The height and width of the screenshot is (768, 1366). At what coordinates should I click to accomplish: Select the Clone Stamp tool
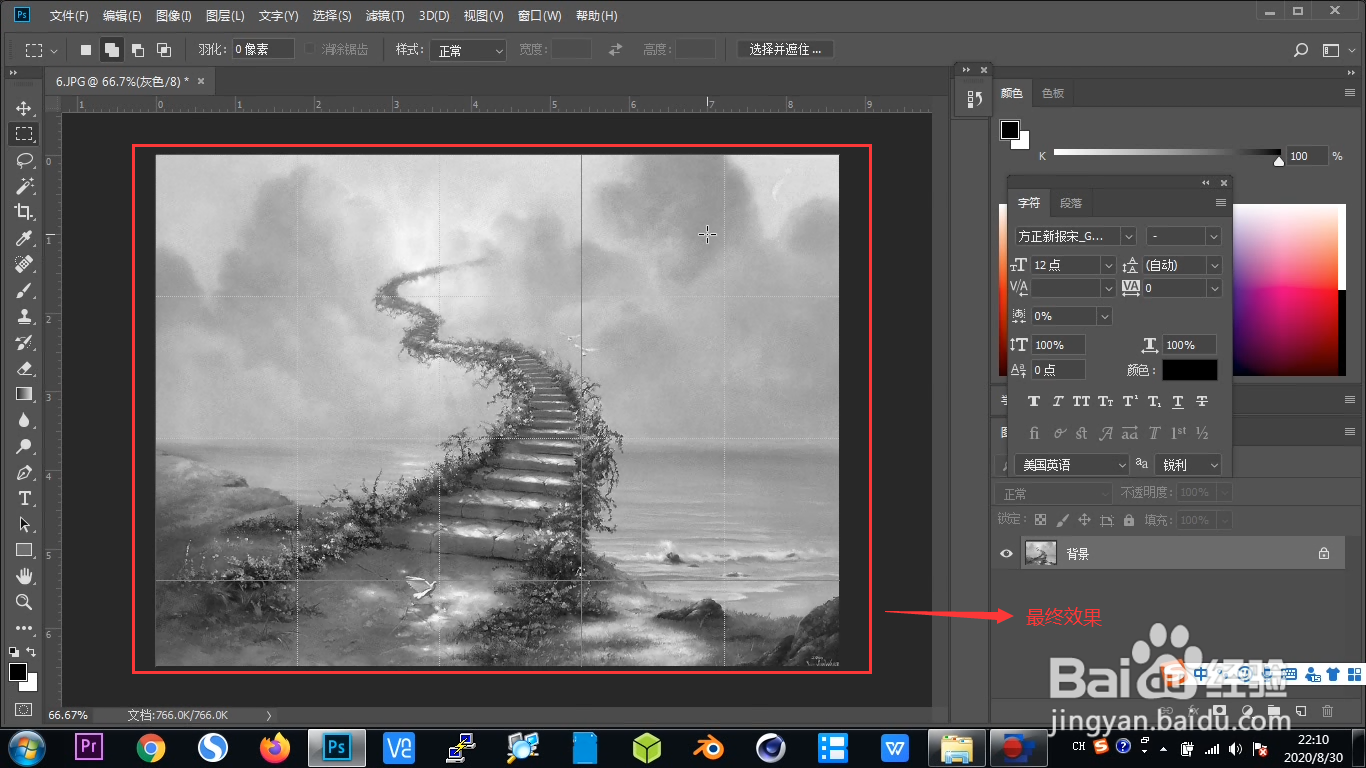point(24,316)
